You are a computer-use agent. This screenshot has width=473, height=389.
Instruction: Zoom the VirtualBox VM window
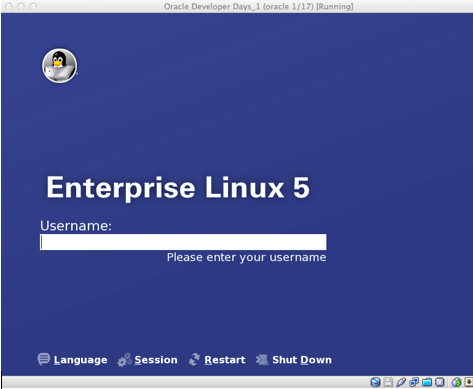33,6
